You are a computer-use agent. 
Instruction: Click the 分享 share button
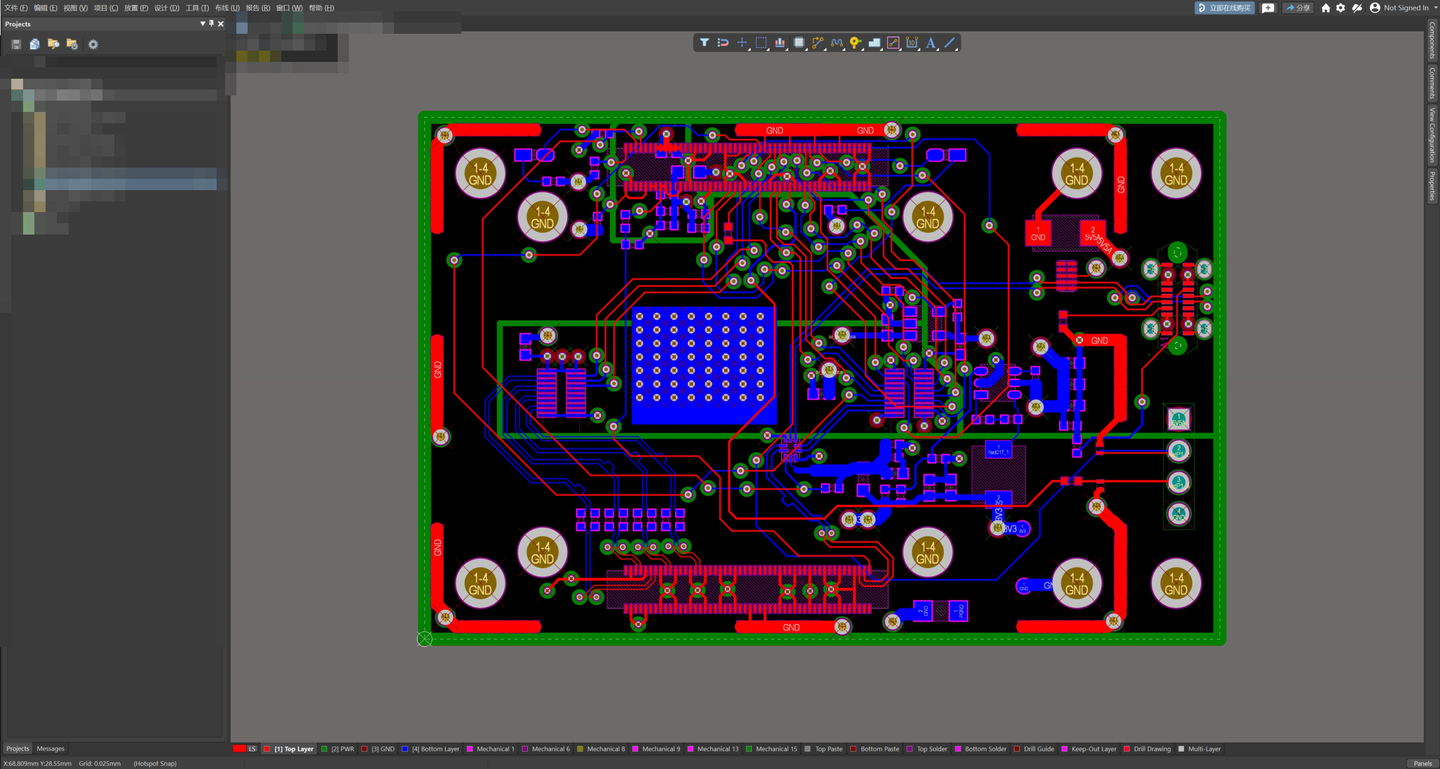pyautogui.click(x=1298, y=8)
